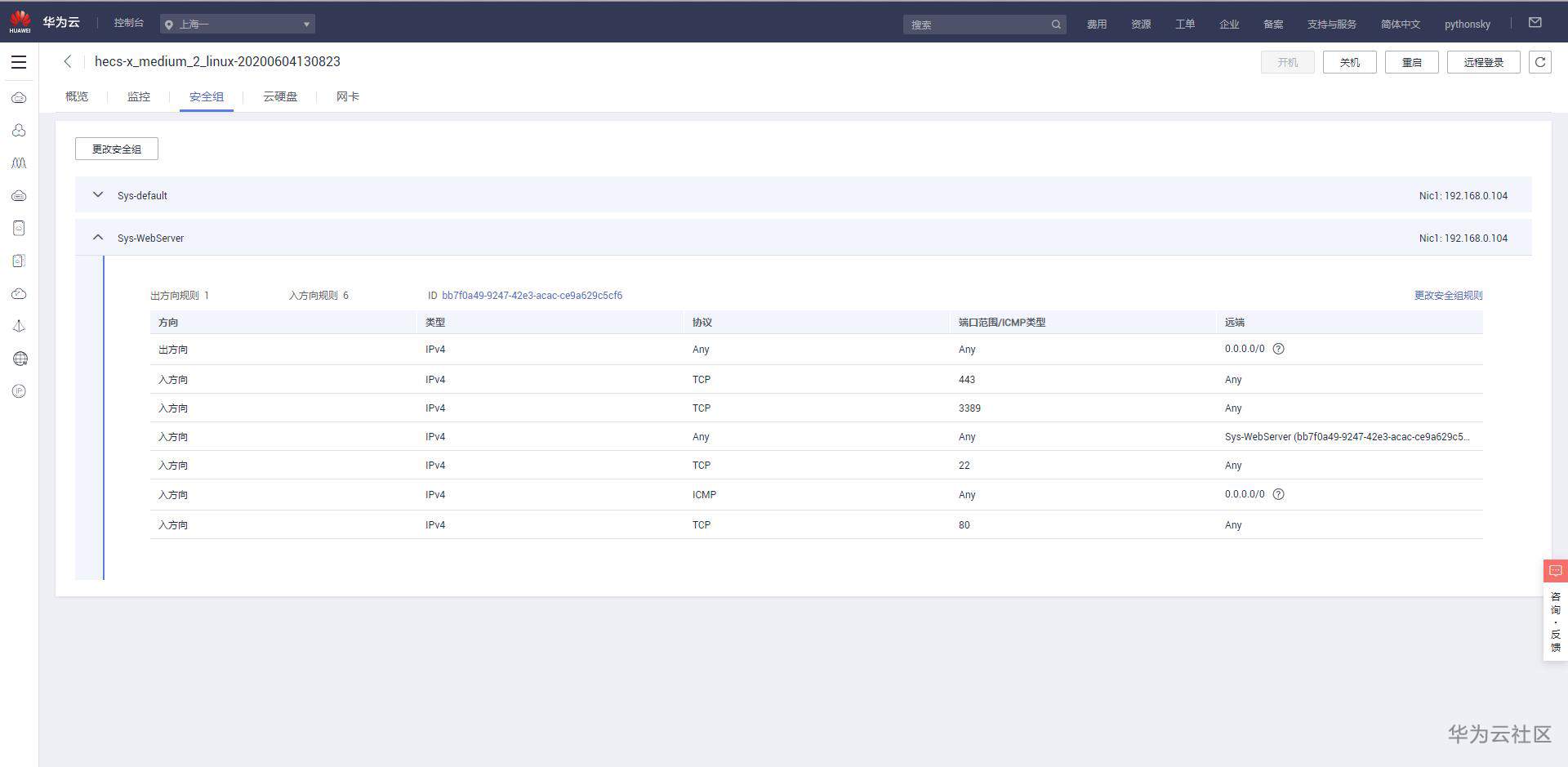Open the pythonsky account menu
Screen dimensions: 1568x767
pyautogui.click(x=1468, y=25)
